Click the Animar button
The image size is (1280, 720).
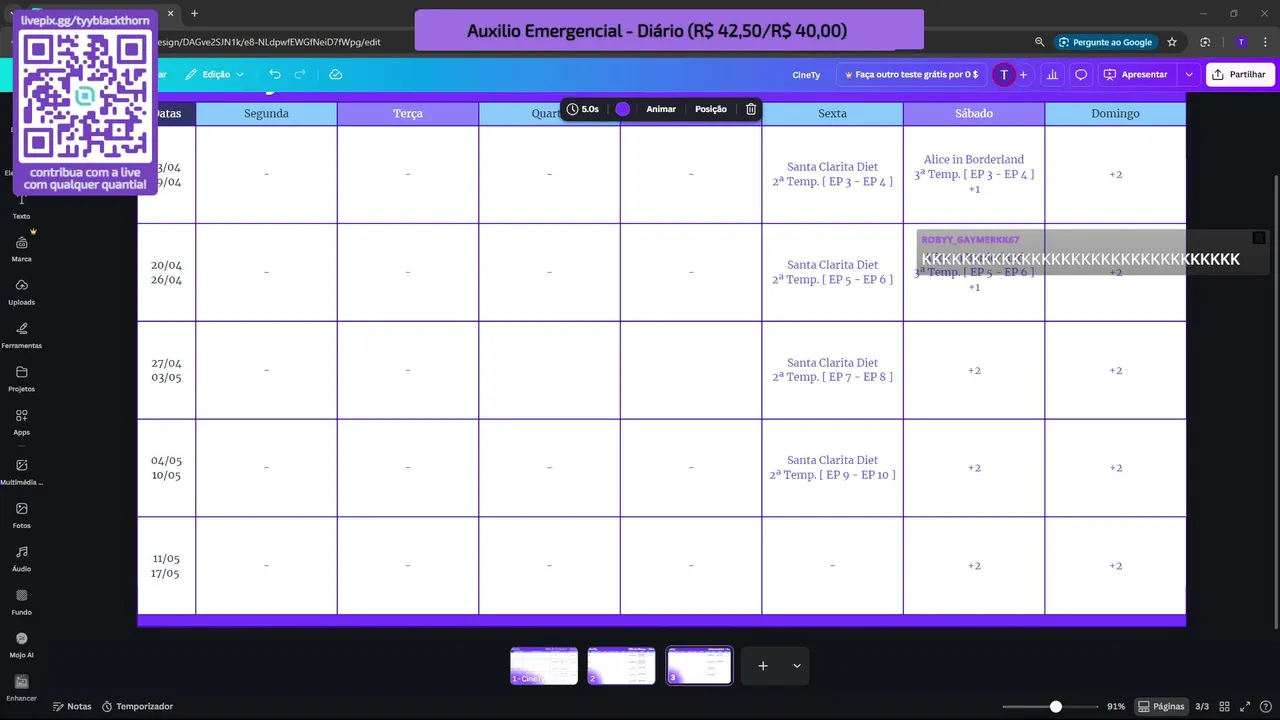[661, 109]
